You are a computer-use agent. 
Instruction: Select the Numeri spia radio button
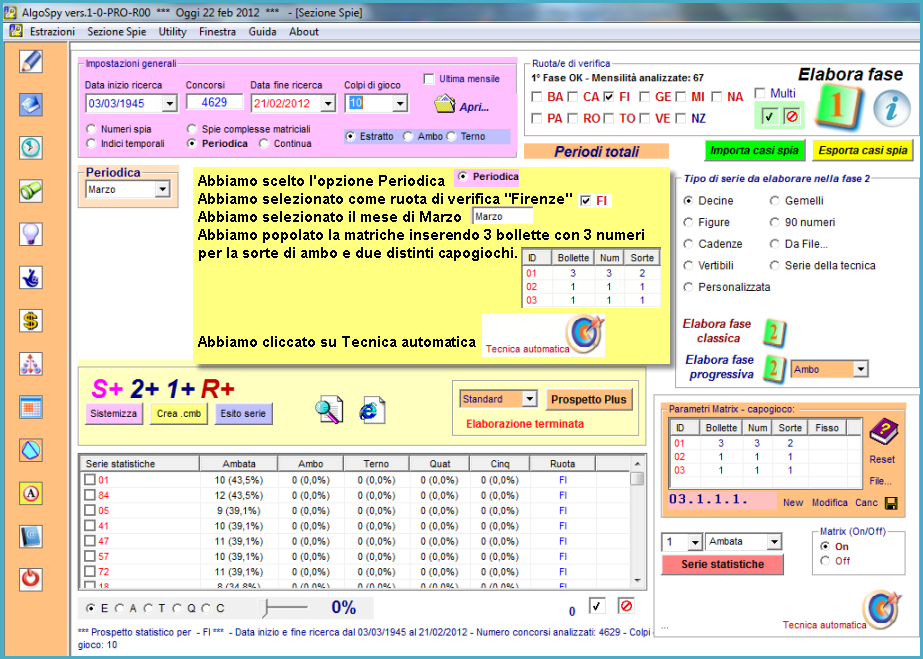tap(91, 129)
